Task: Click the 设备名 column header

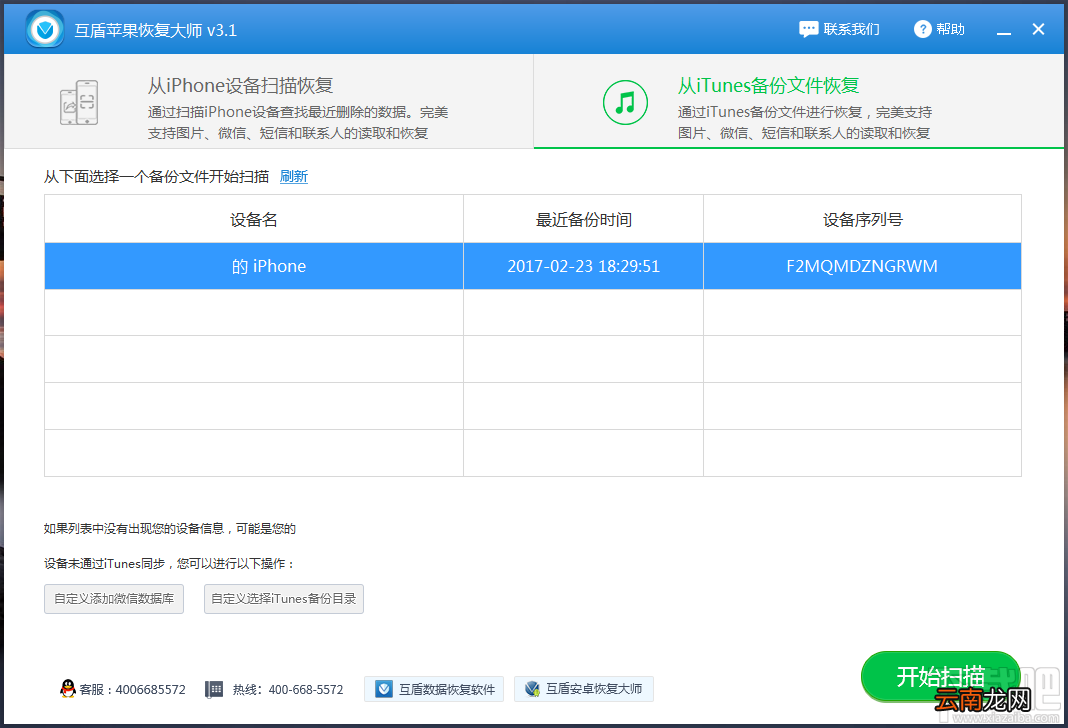Action: tap(254, 219)
